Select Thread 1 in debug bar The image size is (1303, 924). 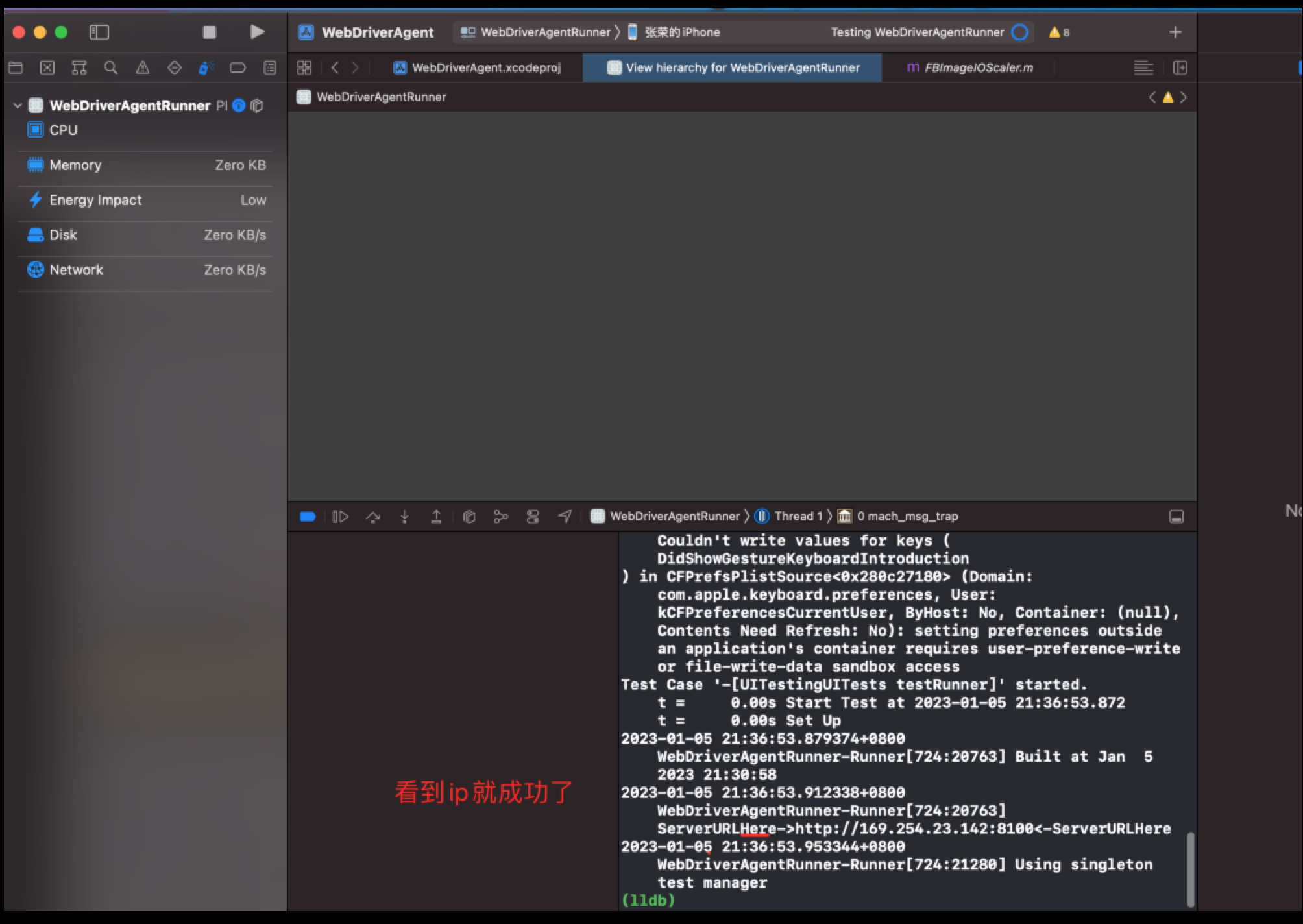tap(789, 517)
